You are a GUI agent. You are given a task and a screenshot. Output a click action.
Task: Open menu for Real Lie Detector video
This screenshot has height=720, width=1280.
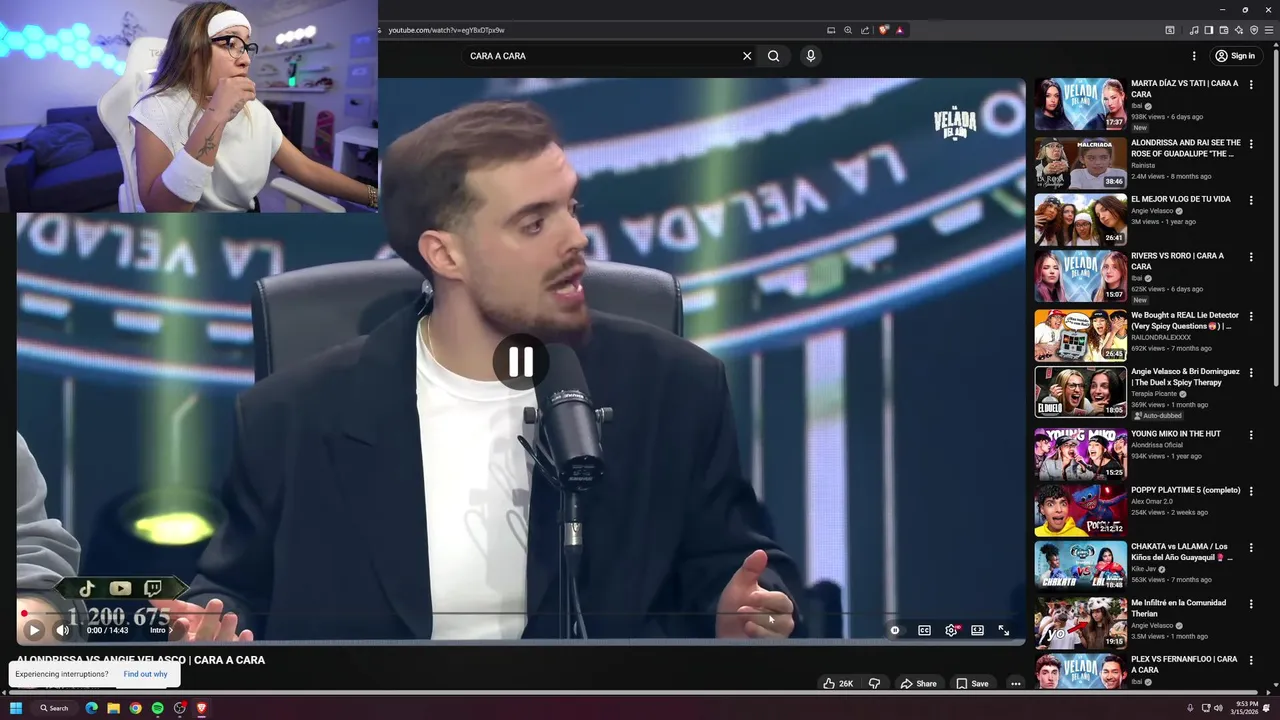(x=1250, y=316)
